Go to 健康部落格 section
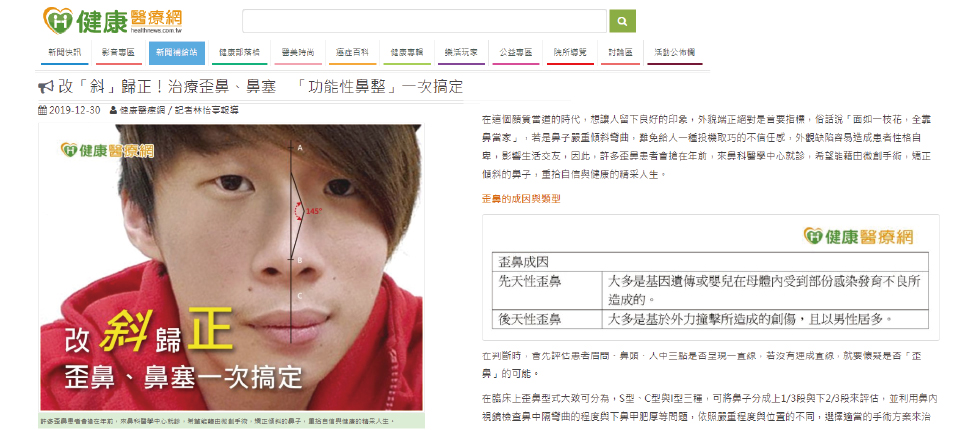The image size is (980, 430). tap(239, 52)
